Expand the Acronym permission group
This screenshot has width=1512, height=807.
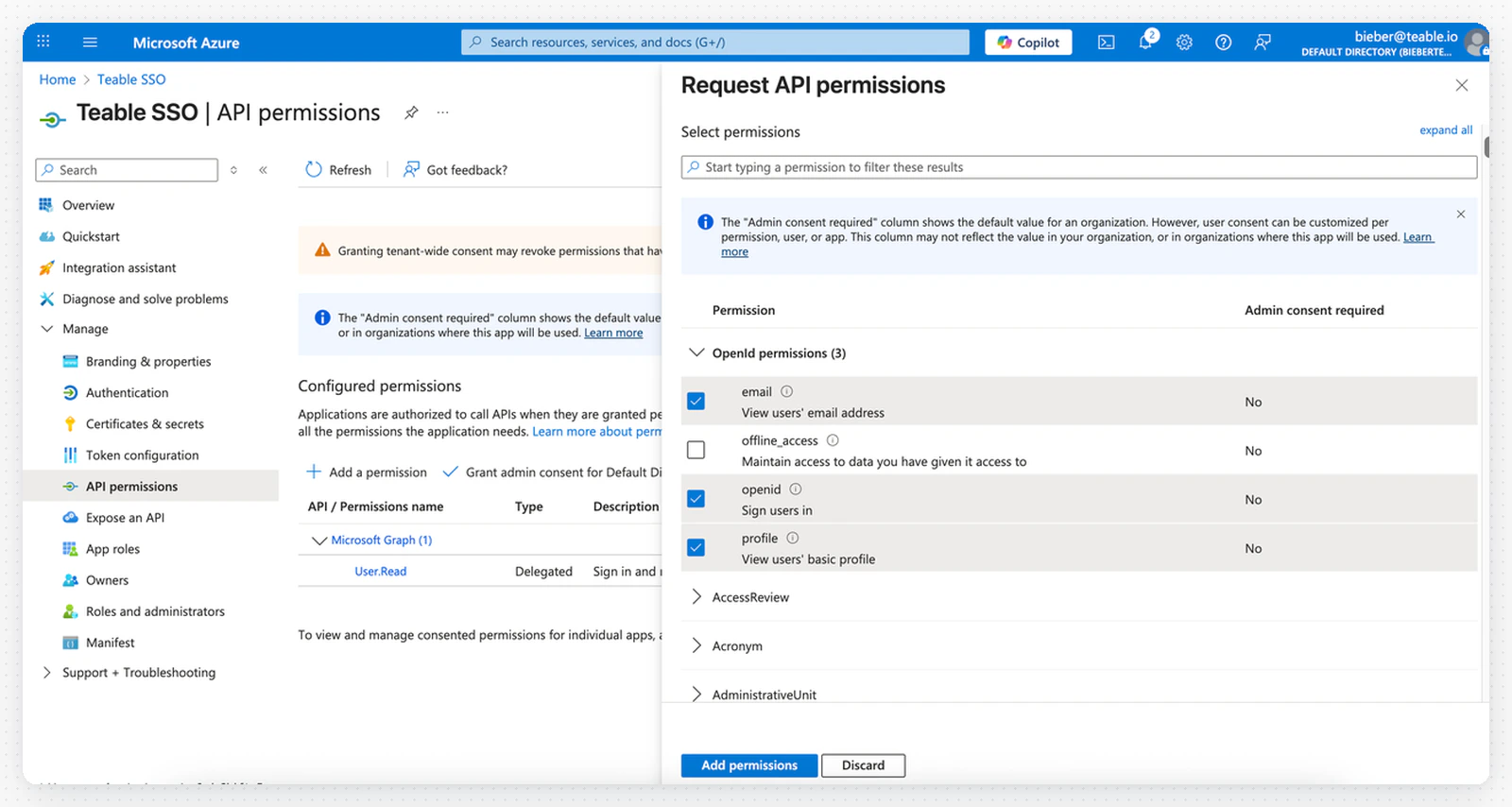[696, 645]
